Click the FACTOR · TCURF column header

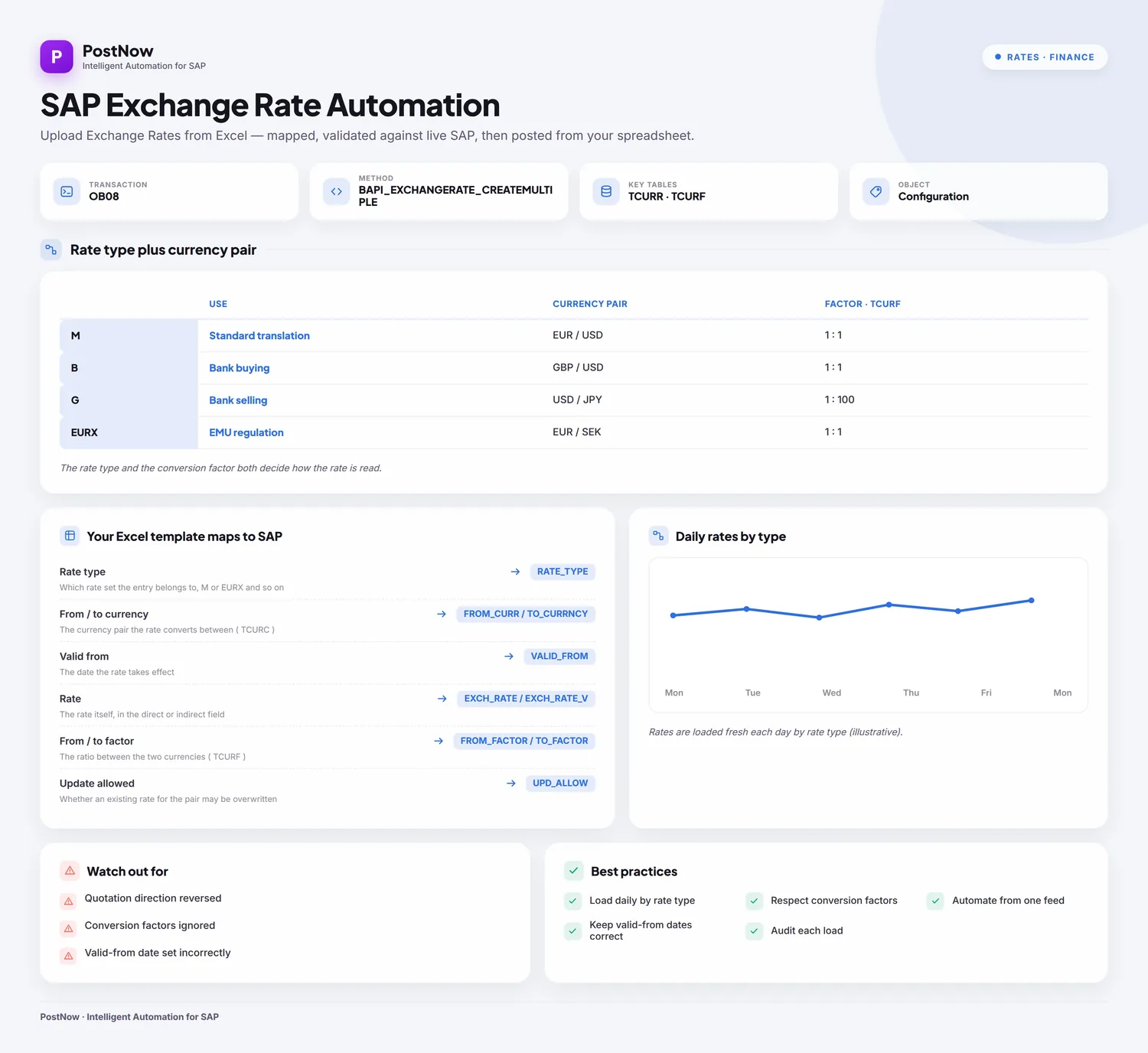tap(863, 304)
